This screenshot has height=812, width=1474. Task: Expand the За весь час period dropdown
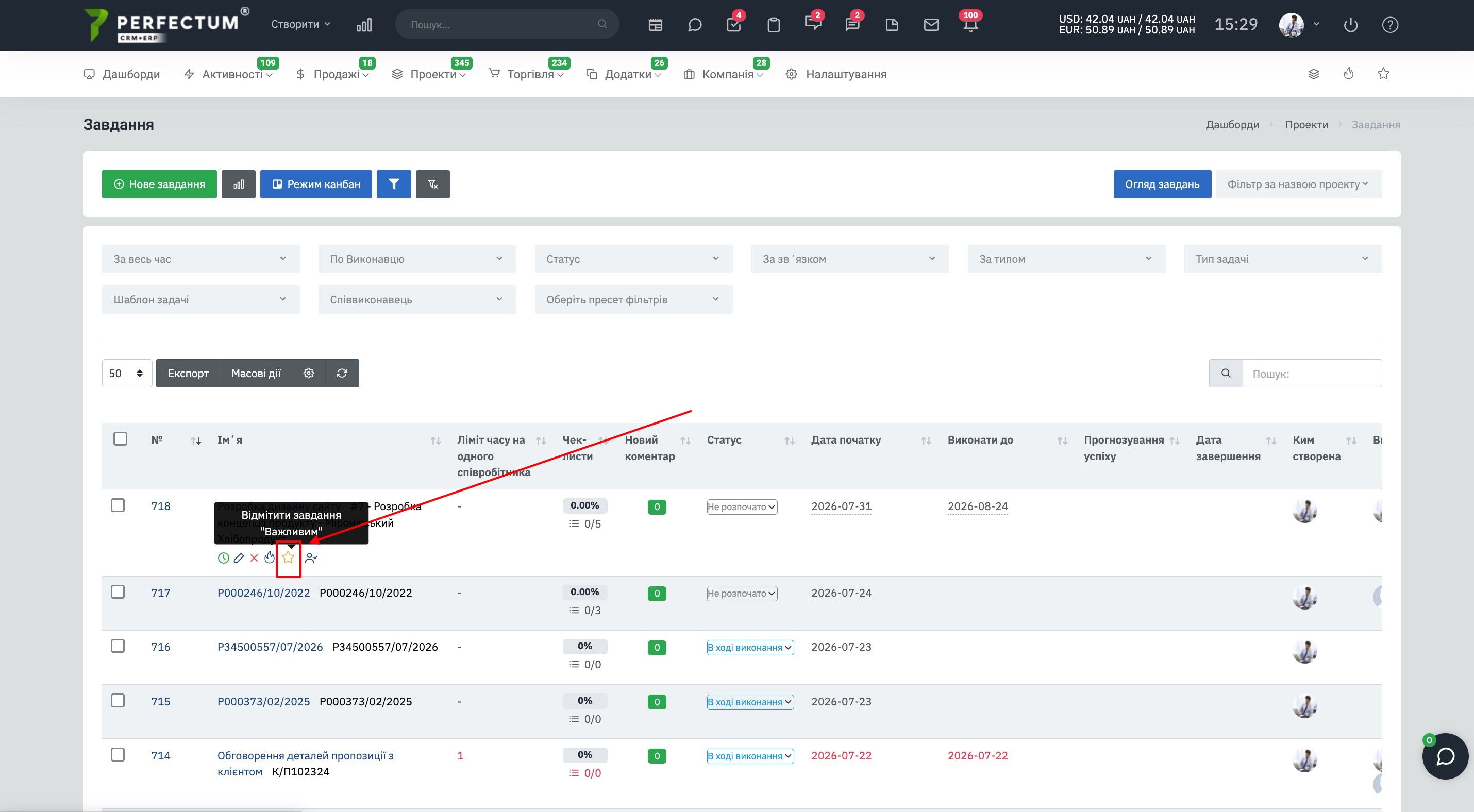(201, 259)
